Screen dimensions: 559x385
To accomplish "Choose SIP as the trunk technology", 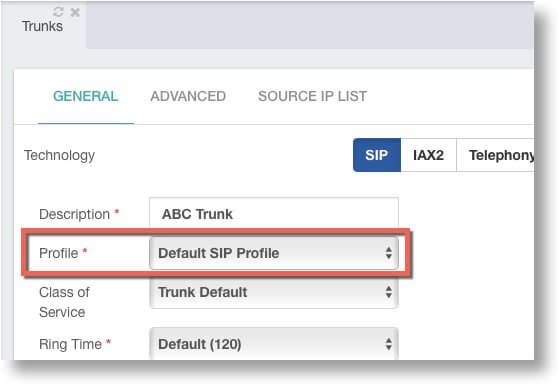I will (377, 155).
